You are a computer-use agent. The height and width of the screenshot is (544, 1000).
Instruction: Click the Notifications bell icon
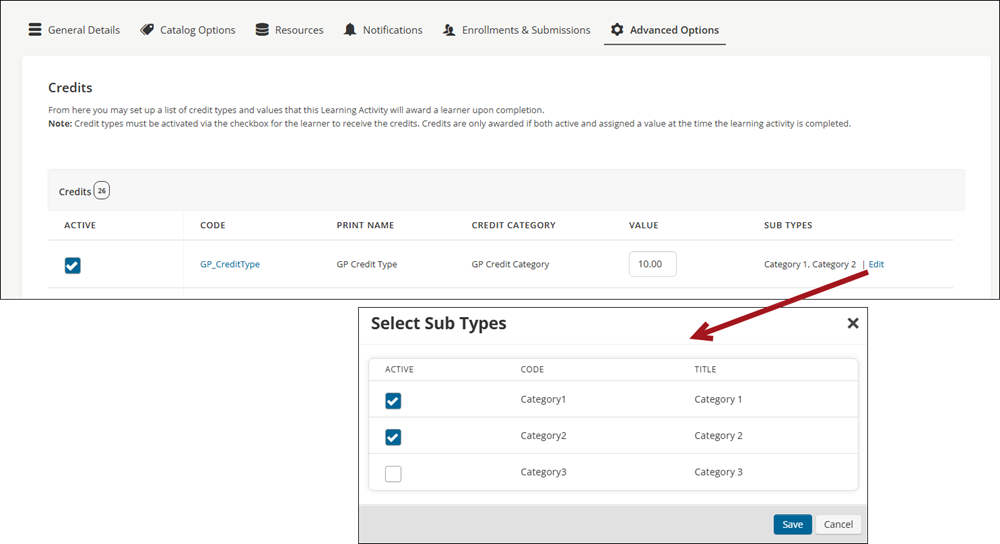[x=350, y=29]
